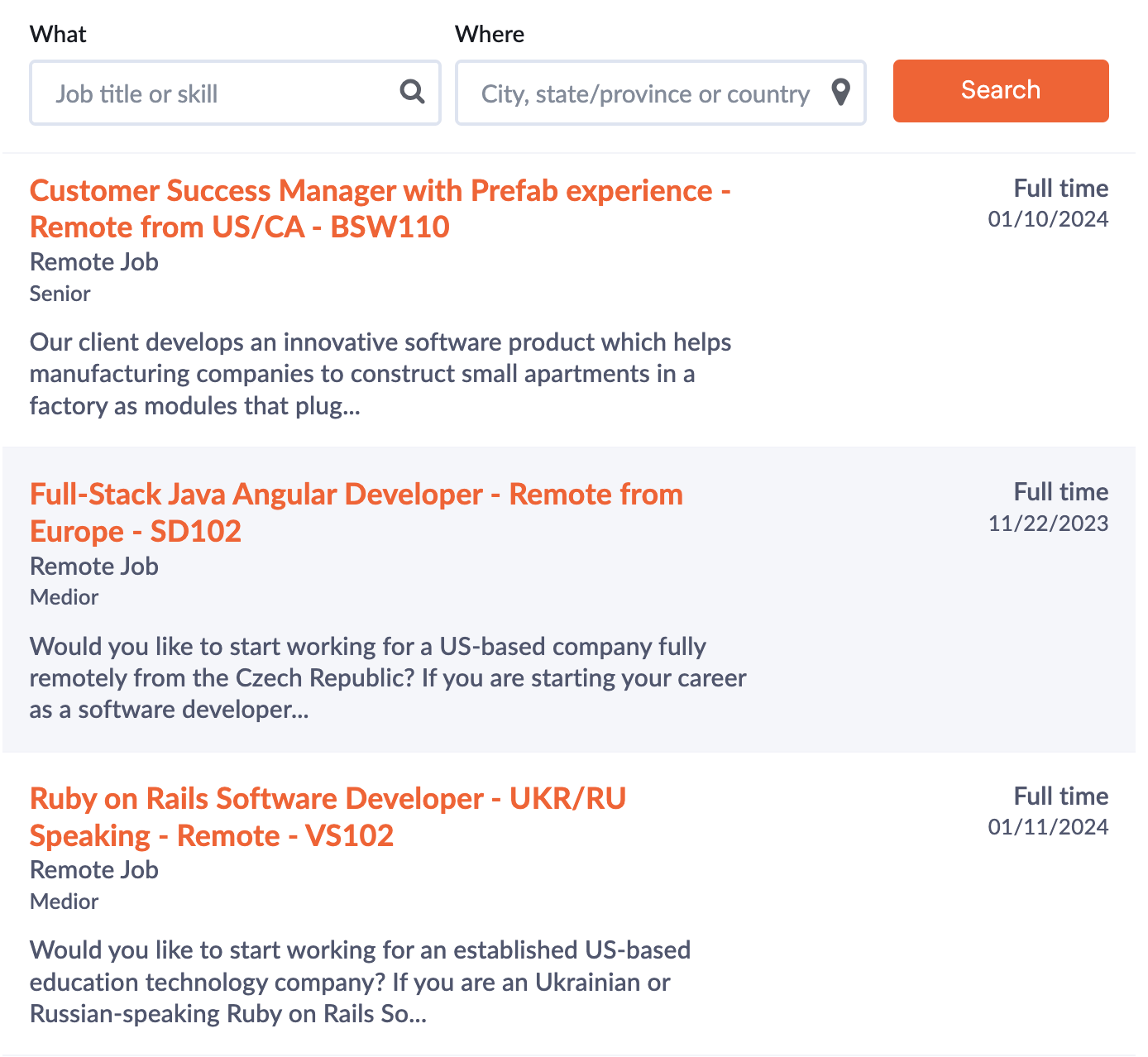
Task: Click 'Remote Job' under Full-Stack Java Angular Developer
Action: pos(94,567)
